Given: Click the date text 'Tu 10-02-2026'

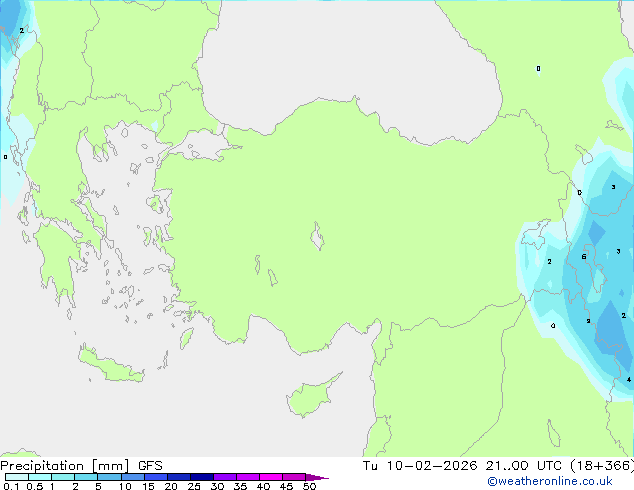Looking at the screenshot, I should point(420,466).
